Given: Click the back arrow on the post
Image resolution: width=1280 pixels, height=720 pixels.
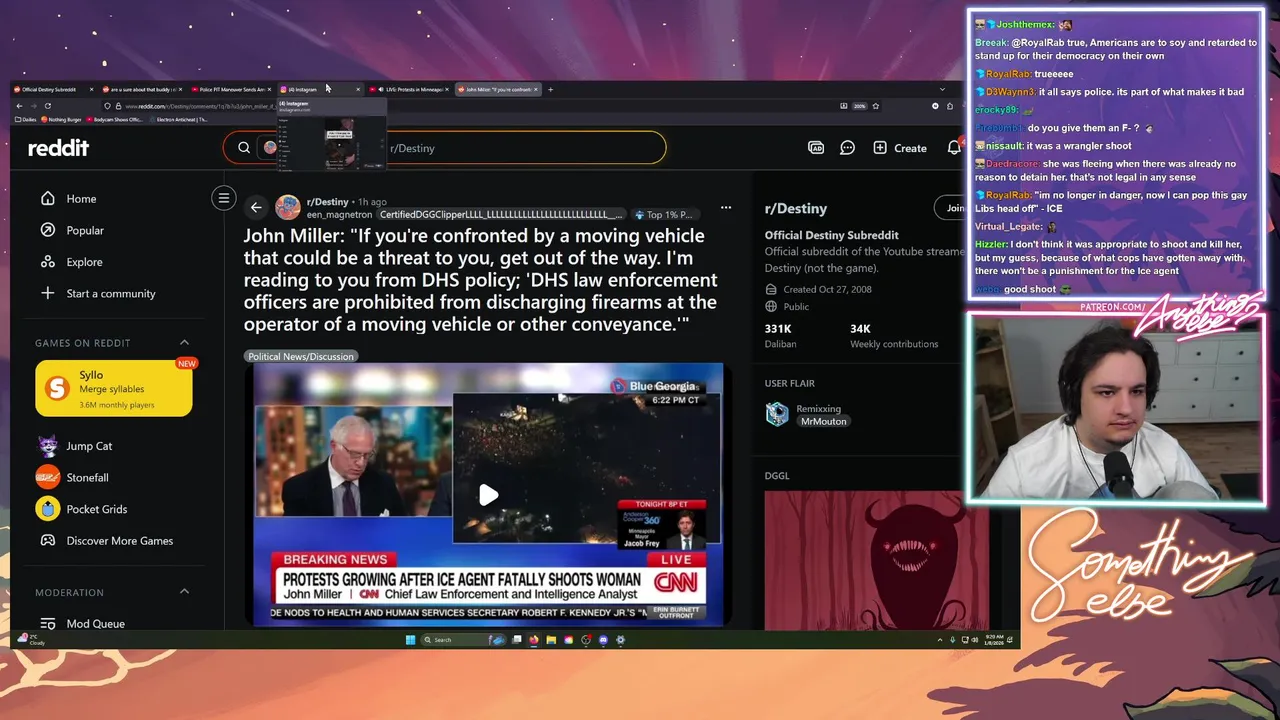Looking at the screenshot, I should (x=256, y=207).
